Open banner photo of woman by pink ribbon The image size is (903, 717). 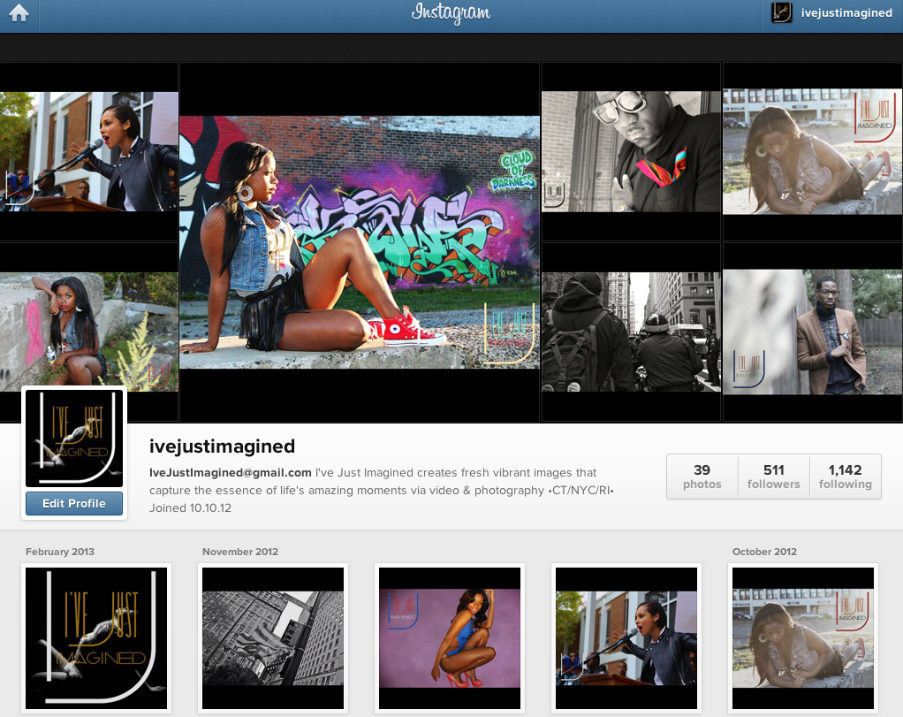(x=89, y=332)
